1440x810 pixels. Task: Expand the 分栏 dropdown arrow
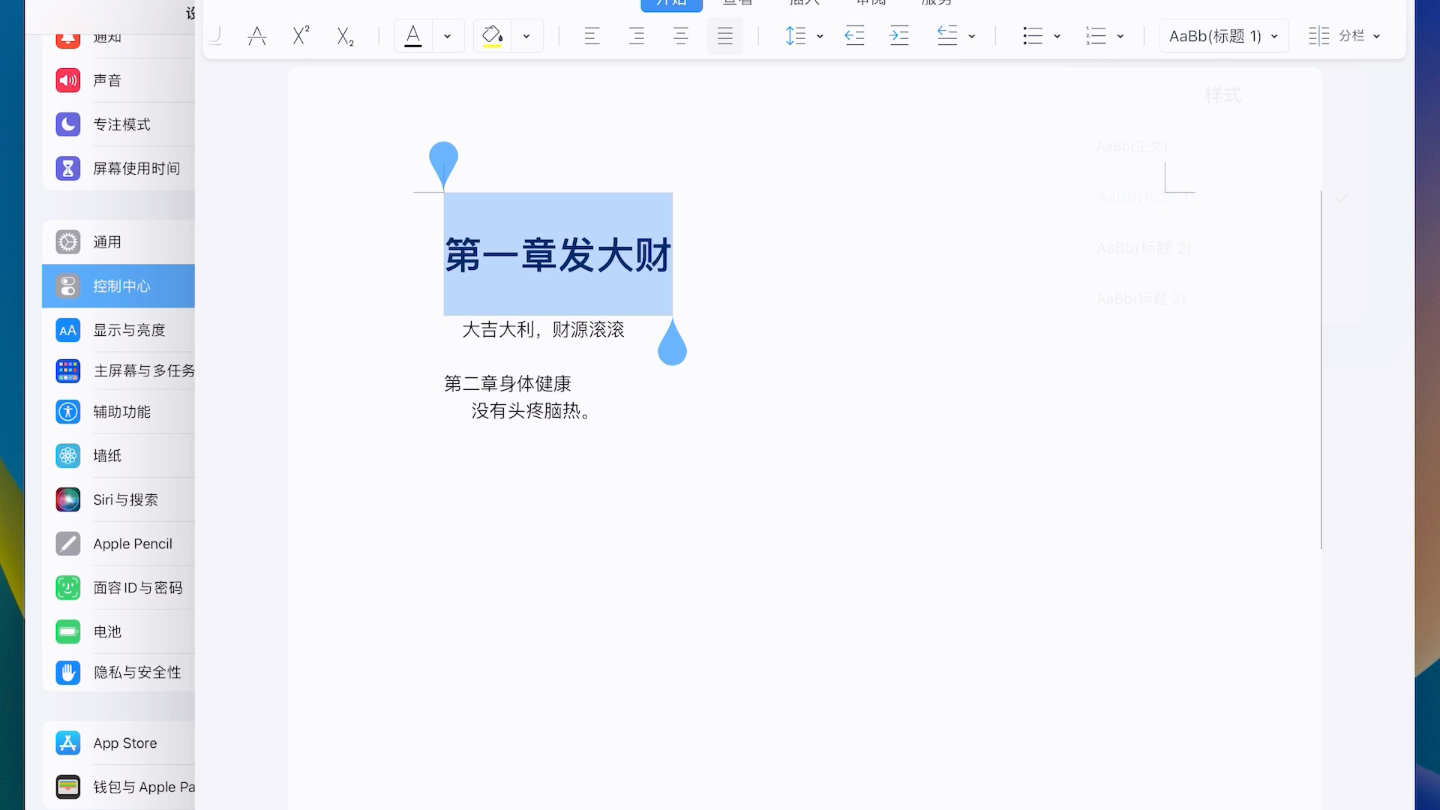[1377, 36]
